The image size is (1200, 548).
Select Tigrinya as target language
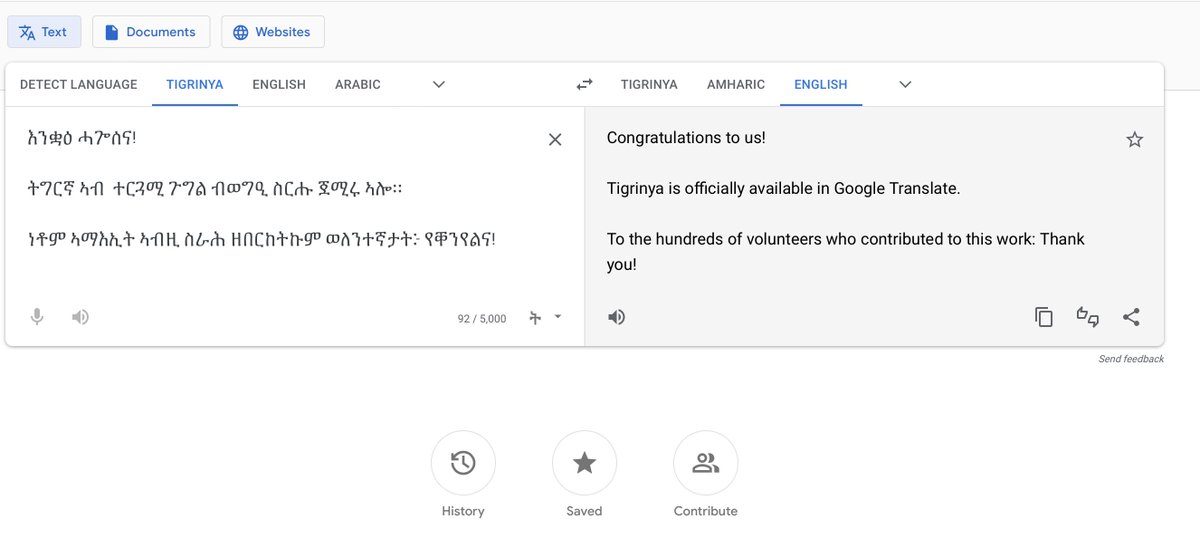click(x=649, y=85)
